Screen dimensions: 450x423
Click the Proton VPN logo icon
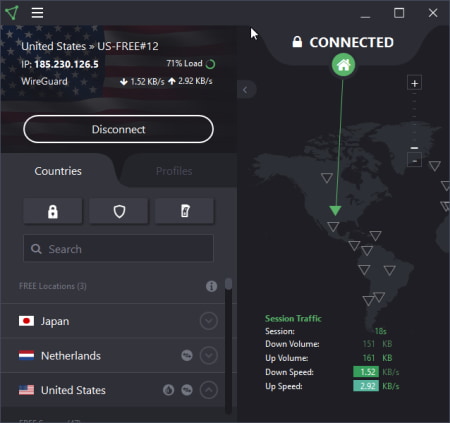(12, 13)
